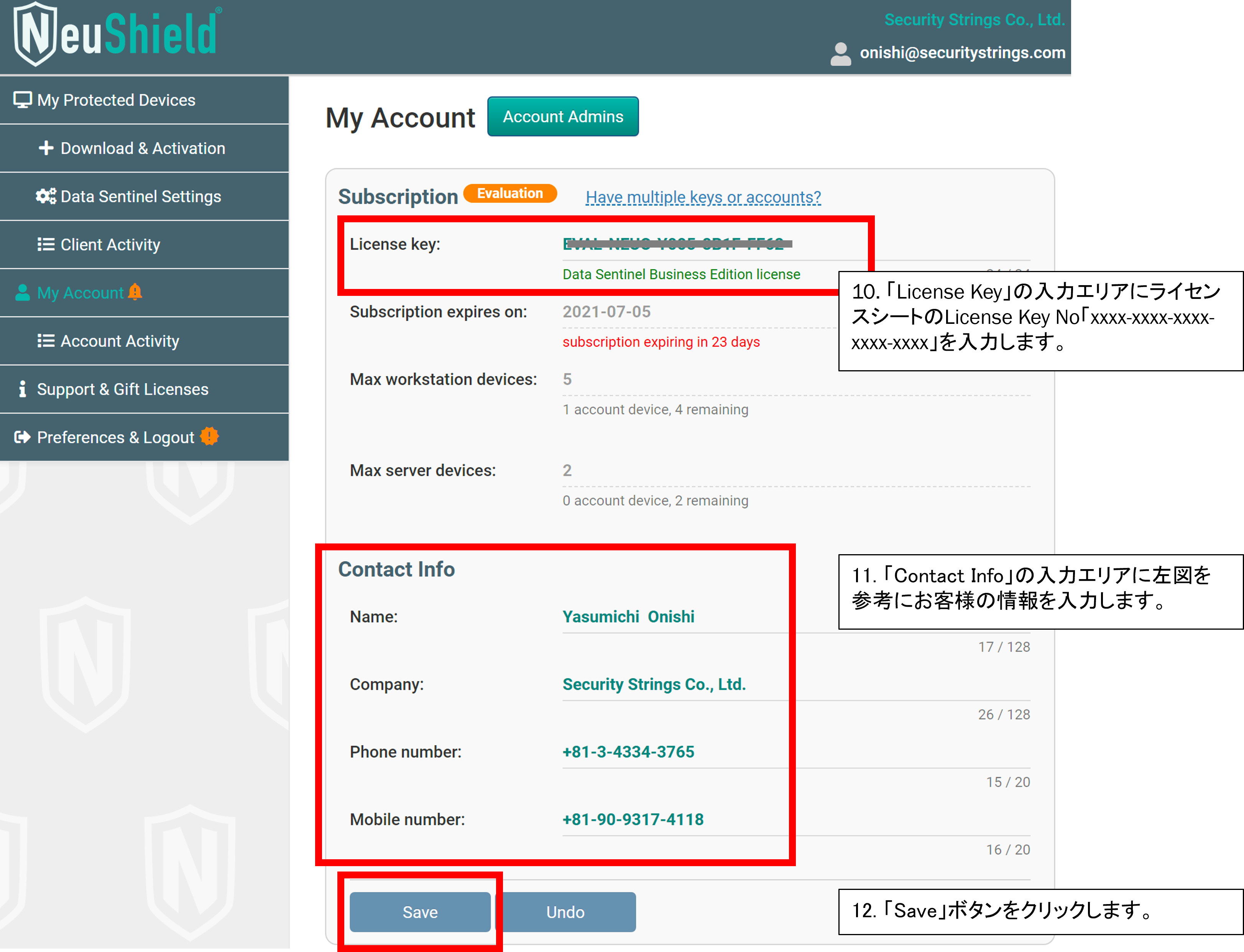The width and height of the screenshot is (1244, 952).
Task: Click the '17 / 128' character counter
Action: tap(1004, 647)
